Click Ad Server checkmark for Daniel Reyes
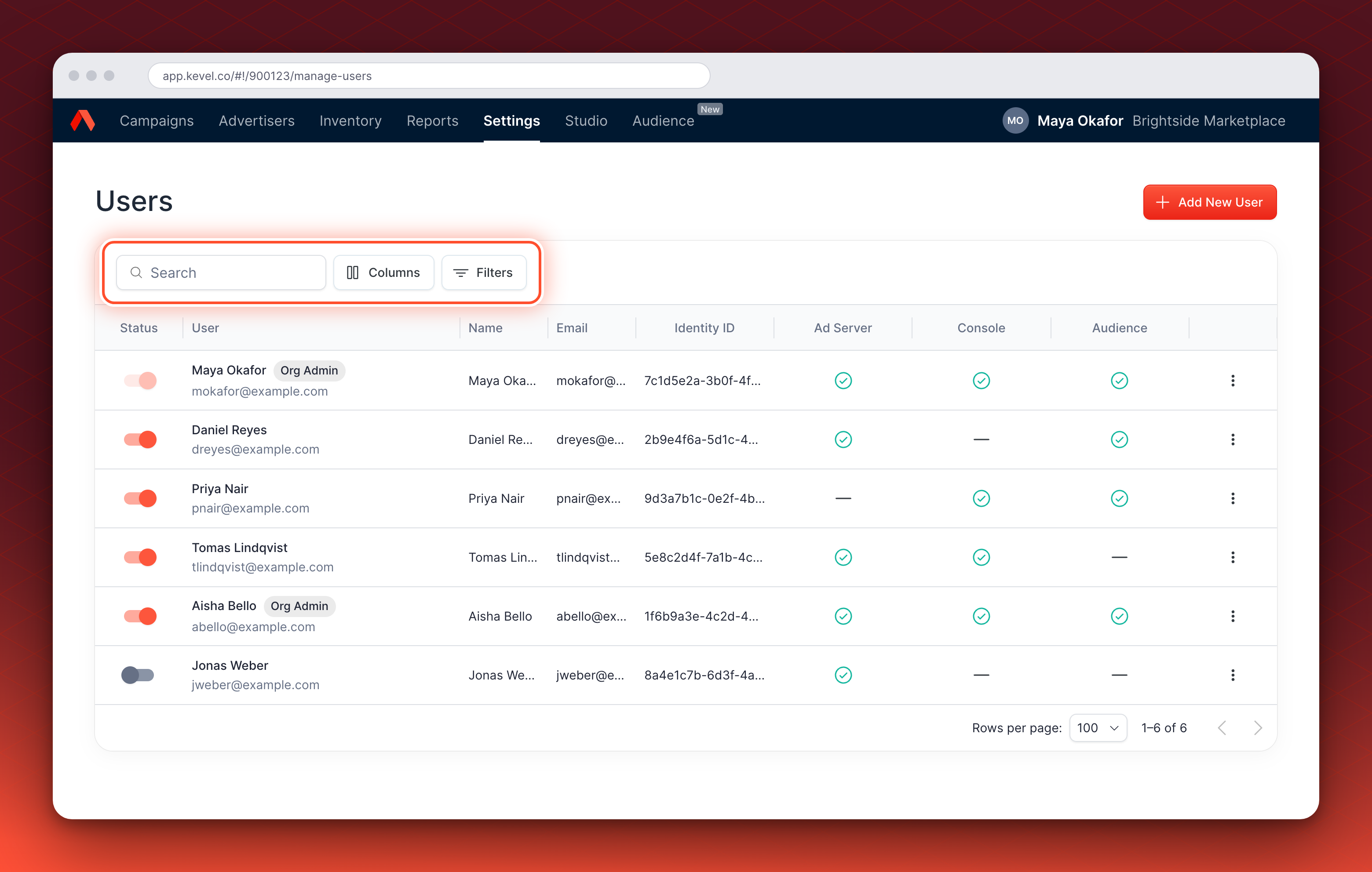The width and height of the screenshot is (1372, 872). click(843, 439)
